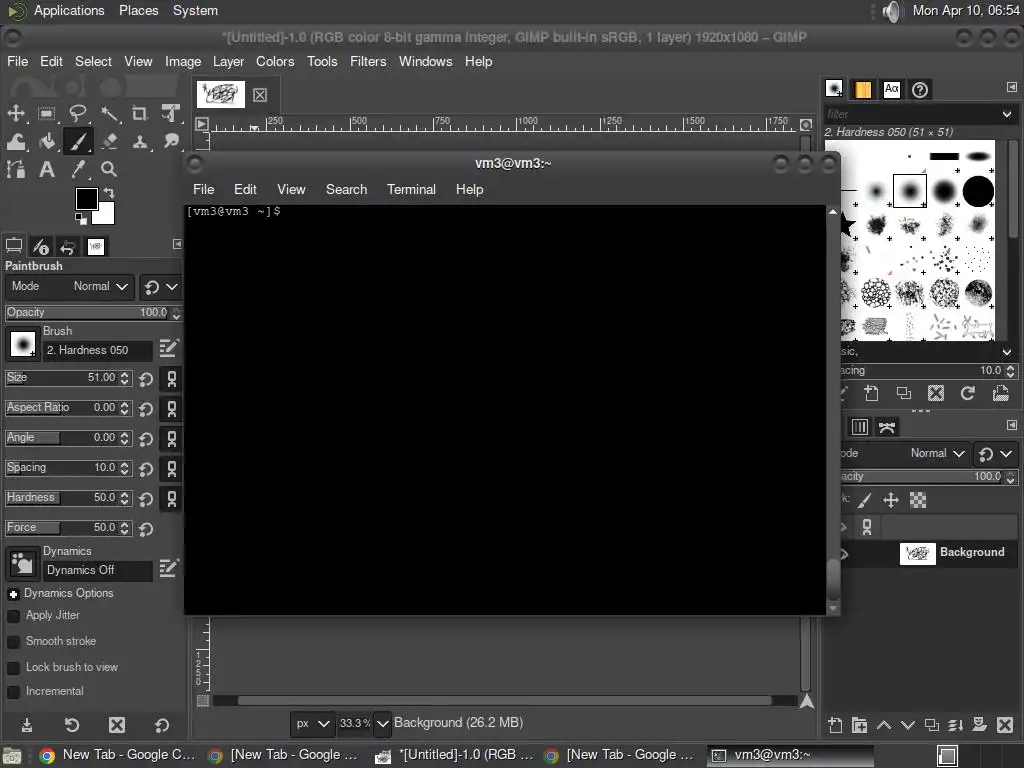Select the Paintbrush tool
The height and width of the screenshot is (768, 1024).
click(78, 141)
